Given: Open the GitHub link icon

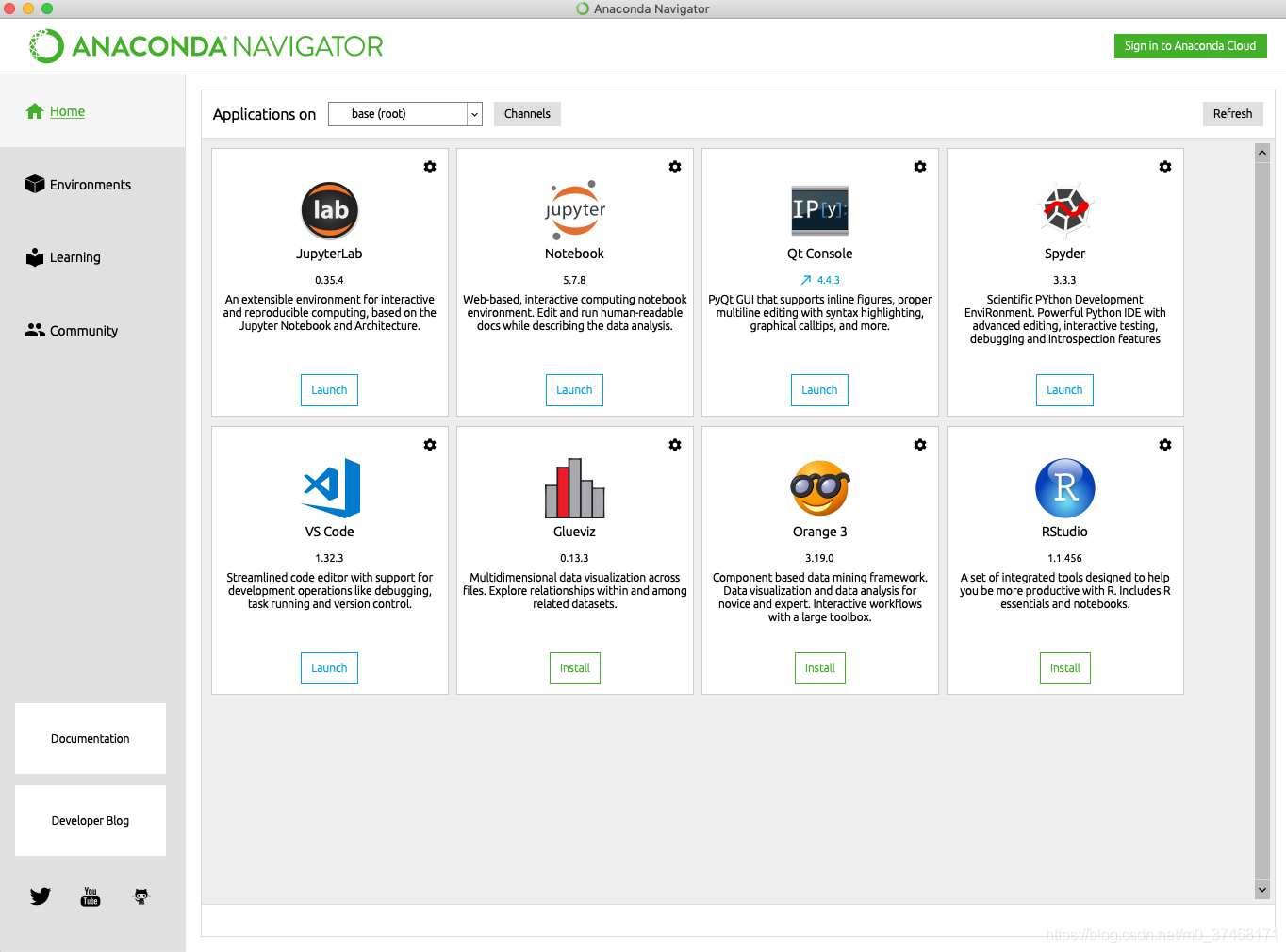Looking at the screenshot, I should (141, 896).
